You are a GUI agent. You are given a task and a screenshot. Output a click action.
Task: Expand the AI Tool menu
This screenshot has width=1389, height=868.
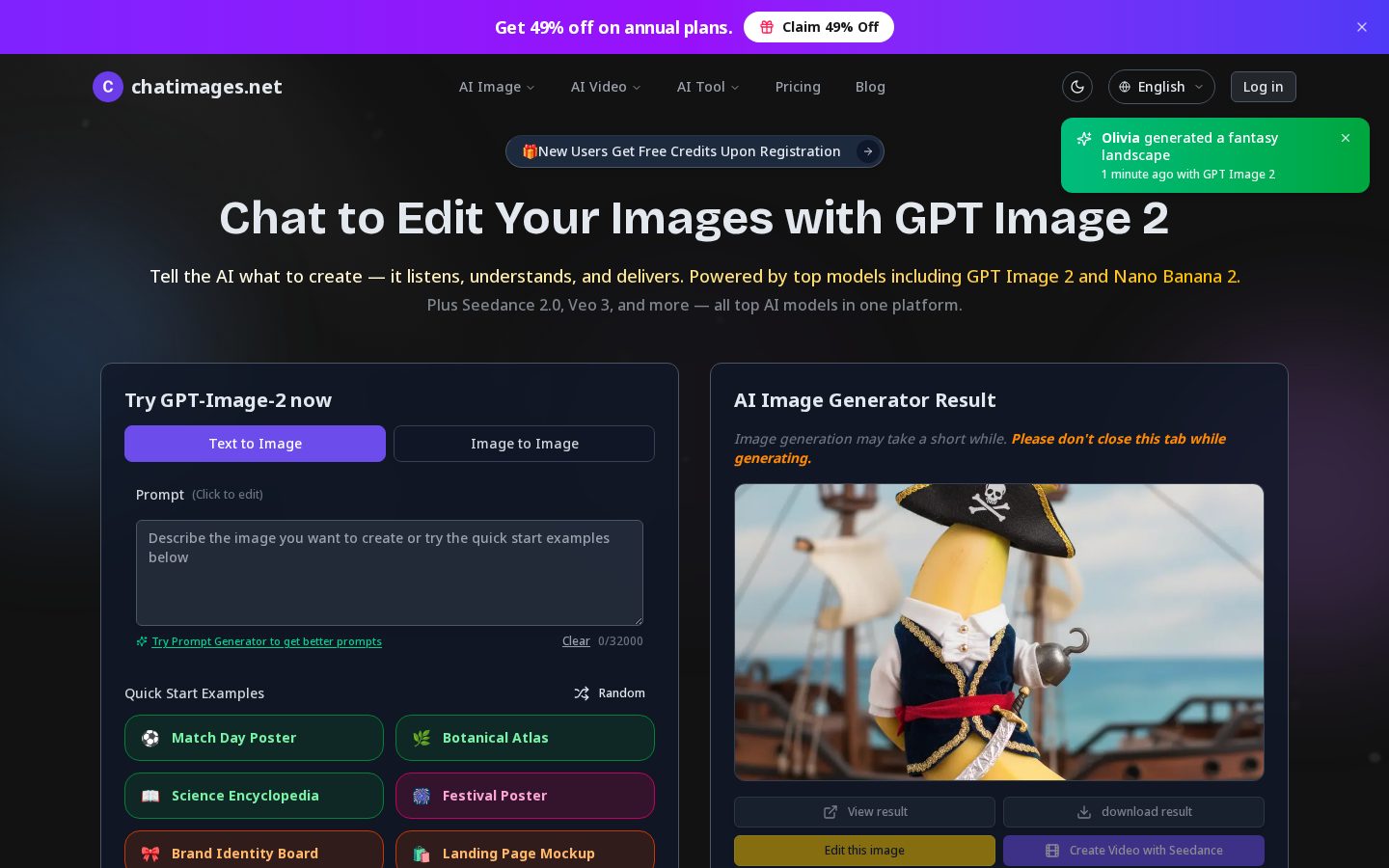click(x=708, y=87)
